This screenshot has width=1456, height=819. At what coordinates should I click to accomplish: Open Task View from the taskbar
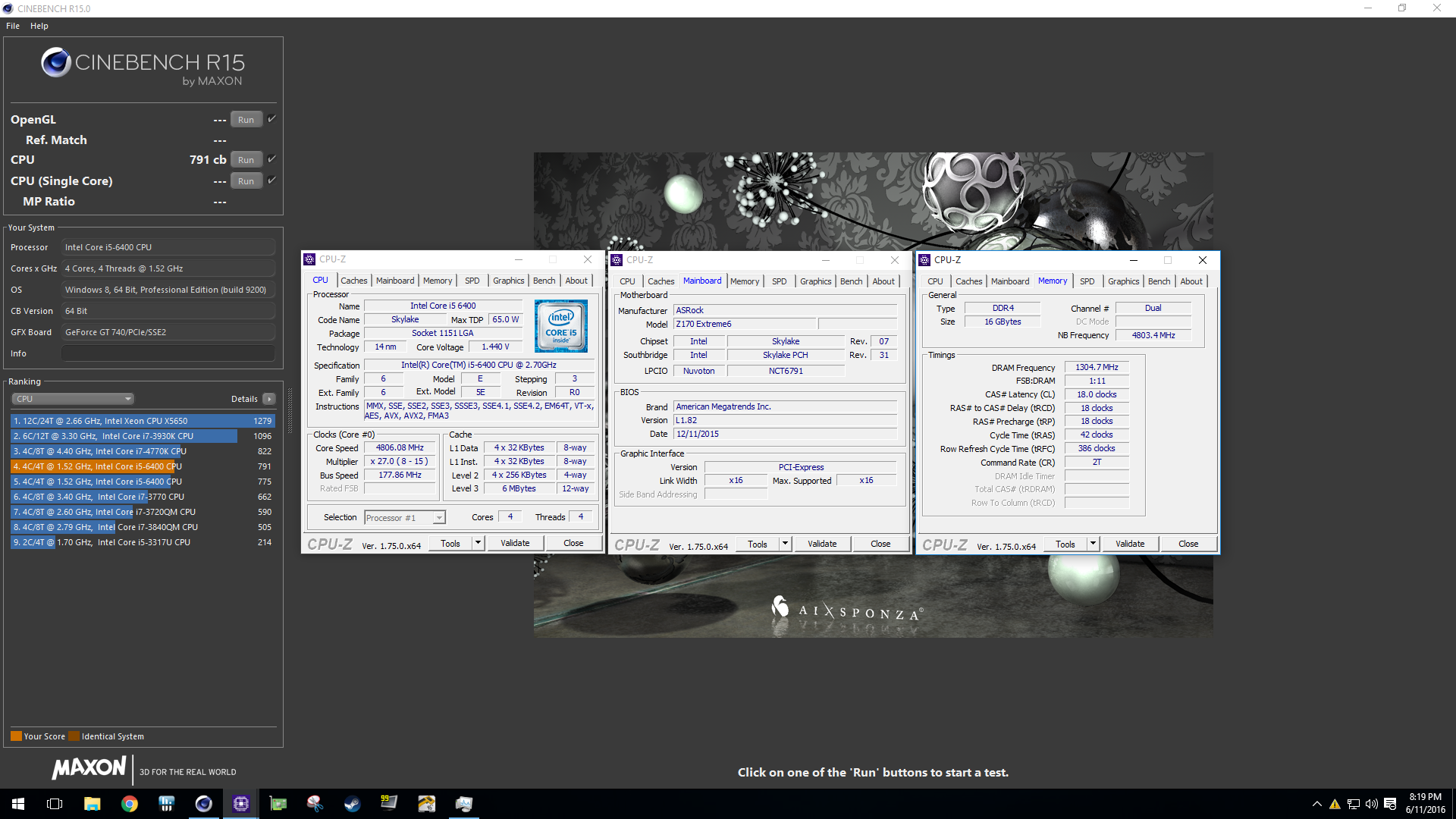[55, 804]
